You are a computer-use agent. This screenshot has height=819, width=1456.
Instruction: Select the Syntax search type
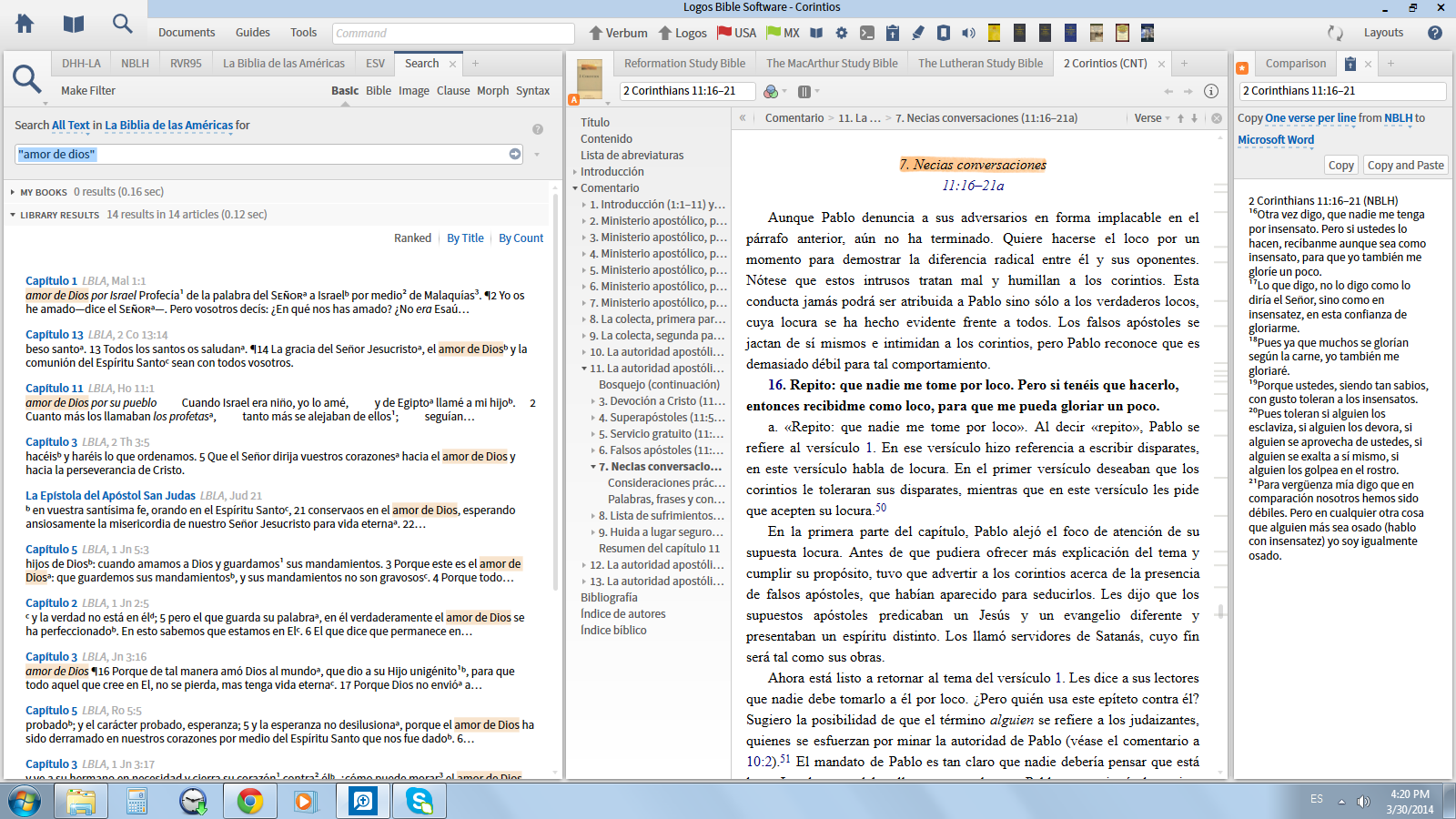(532, 91)
